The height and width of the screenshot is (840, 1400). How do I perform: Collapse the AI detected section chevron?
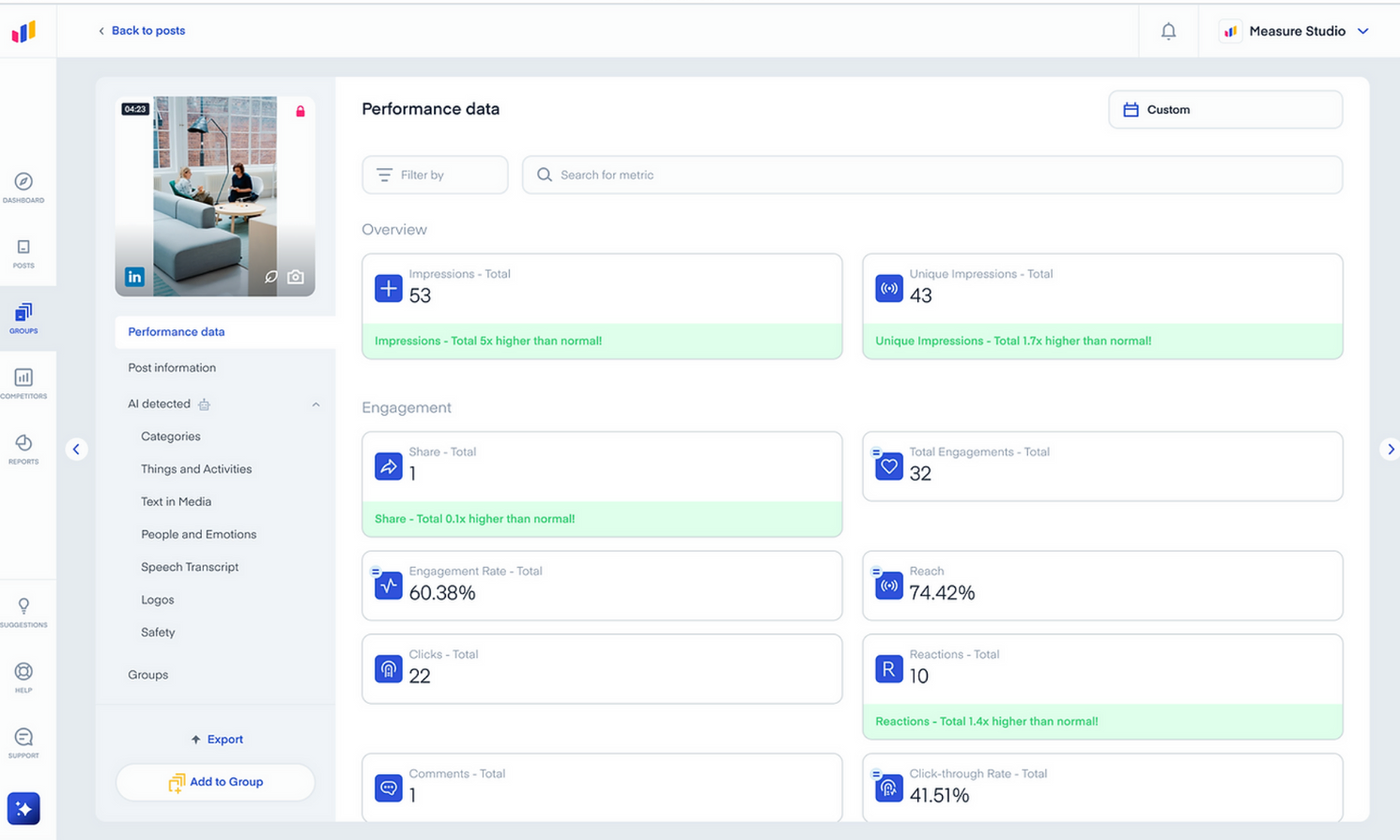pyautogui.click(x=316, y=404)
